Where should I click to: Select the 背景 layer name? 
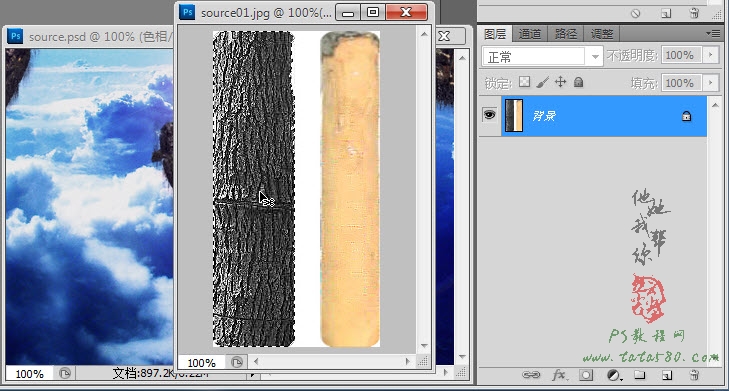[544, 116]
